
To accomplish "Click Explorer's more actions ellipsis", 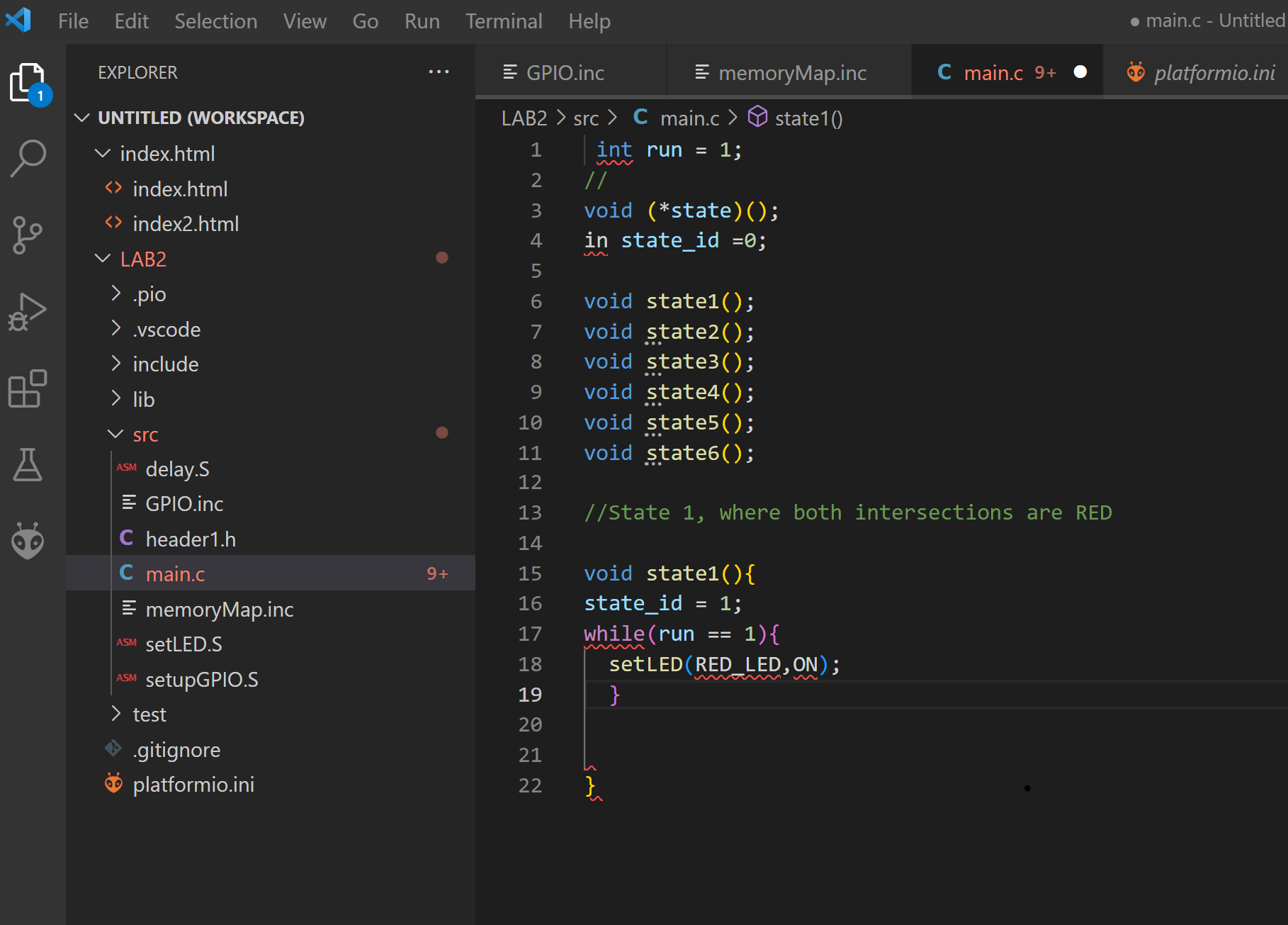I will coord(439,72).
